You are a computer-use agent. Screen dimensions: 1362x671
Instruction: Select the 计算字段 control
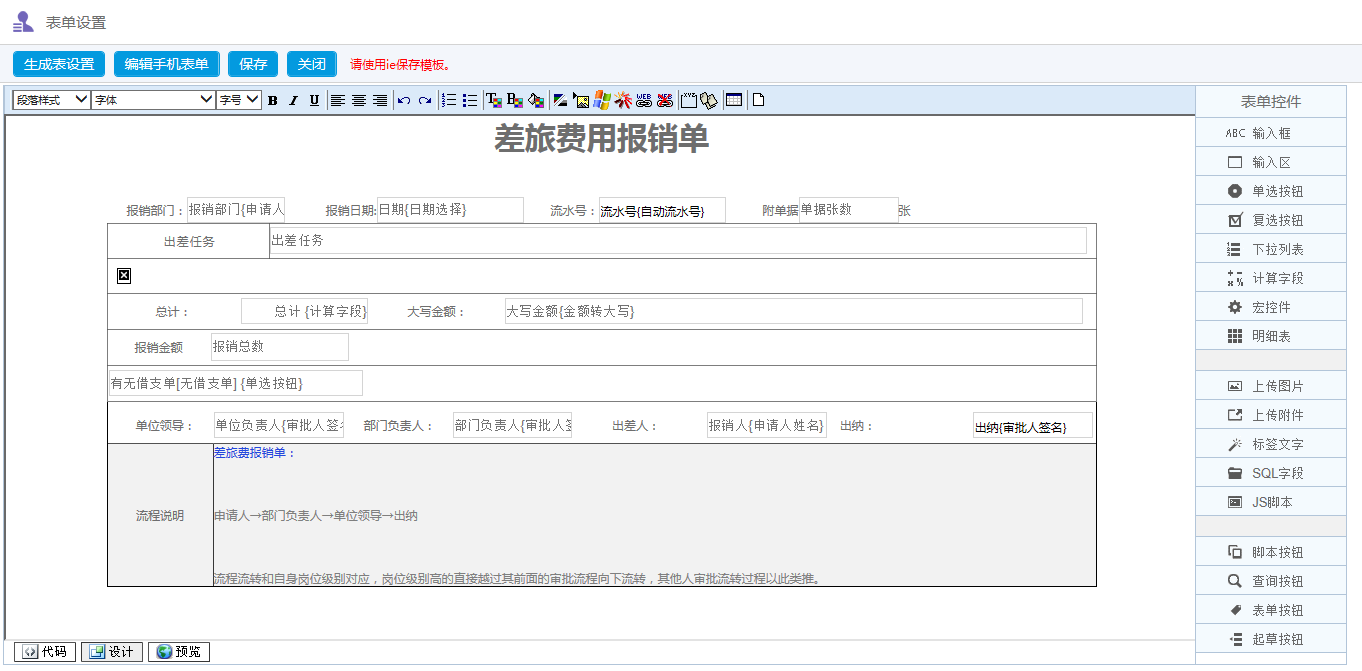(x=1270, y=277)
